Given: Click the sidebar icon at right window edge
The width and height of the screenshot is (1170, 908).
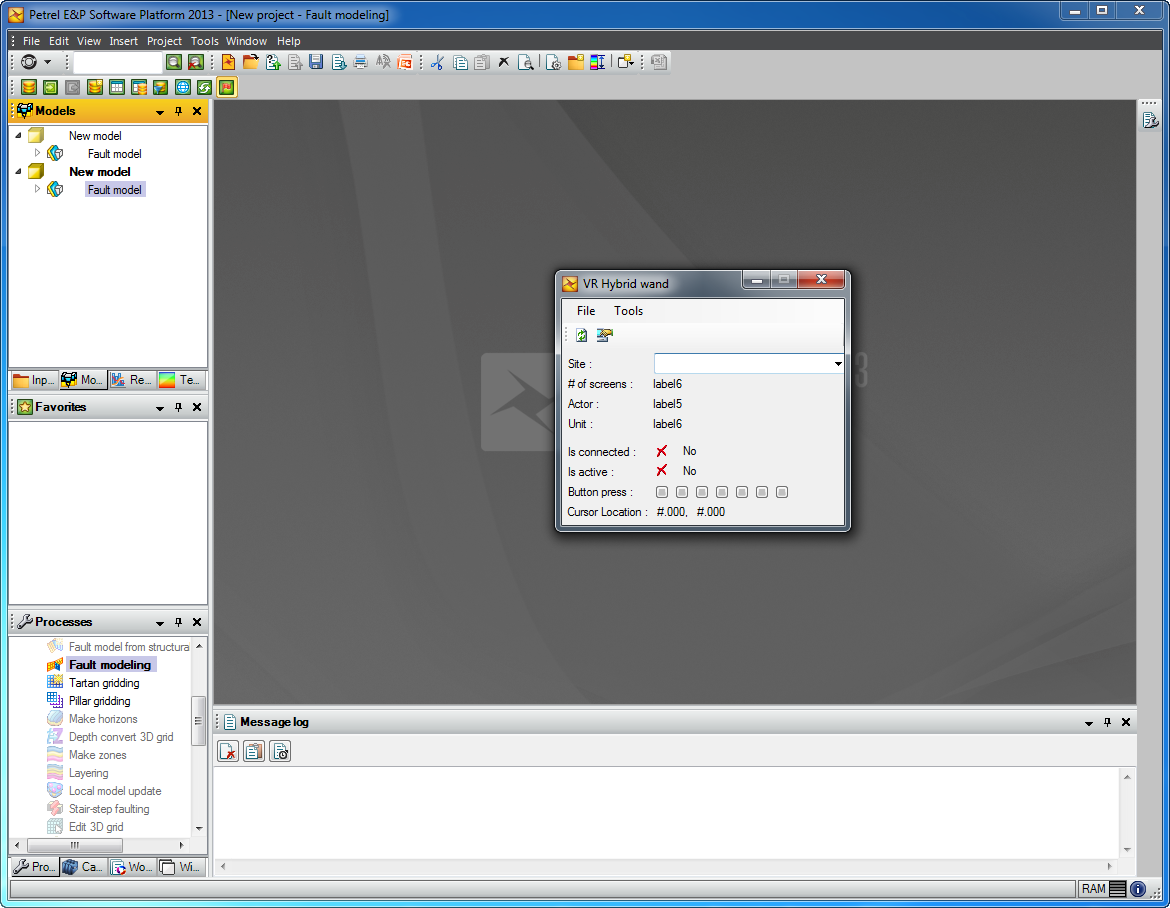Looking at the screenshot, I should coord(1150,119).
